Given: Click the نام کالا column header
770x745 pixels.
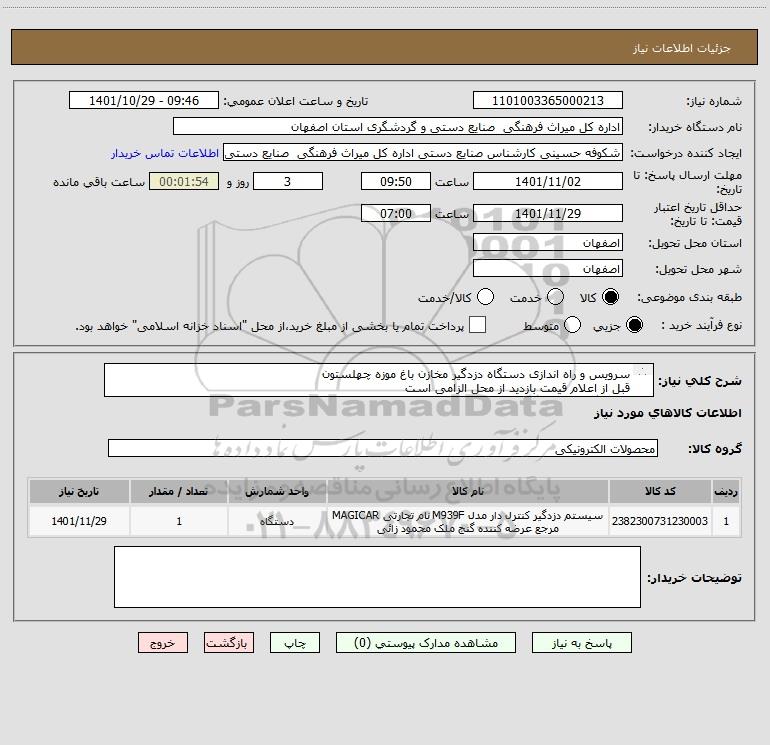Looking at the screenshot, I should pyautogui.click(x=468, y=491).
